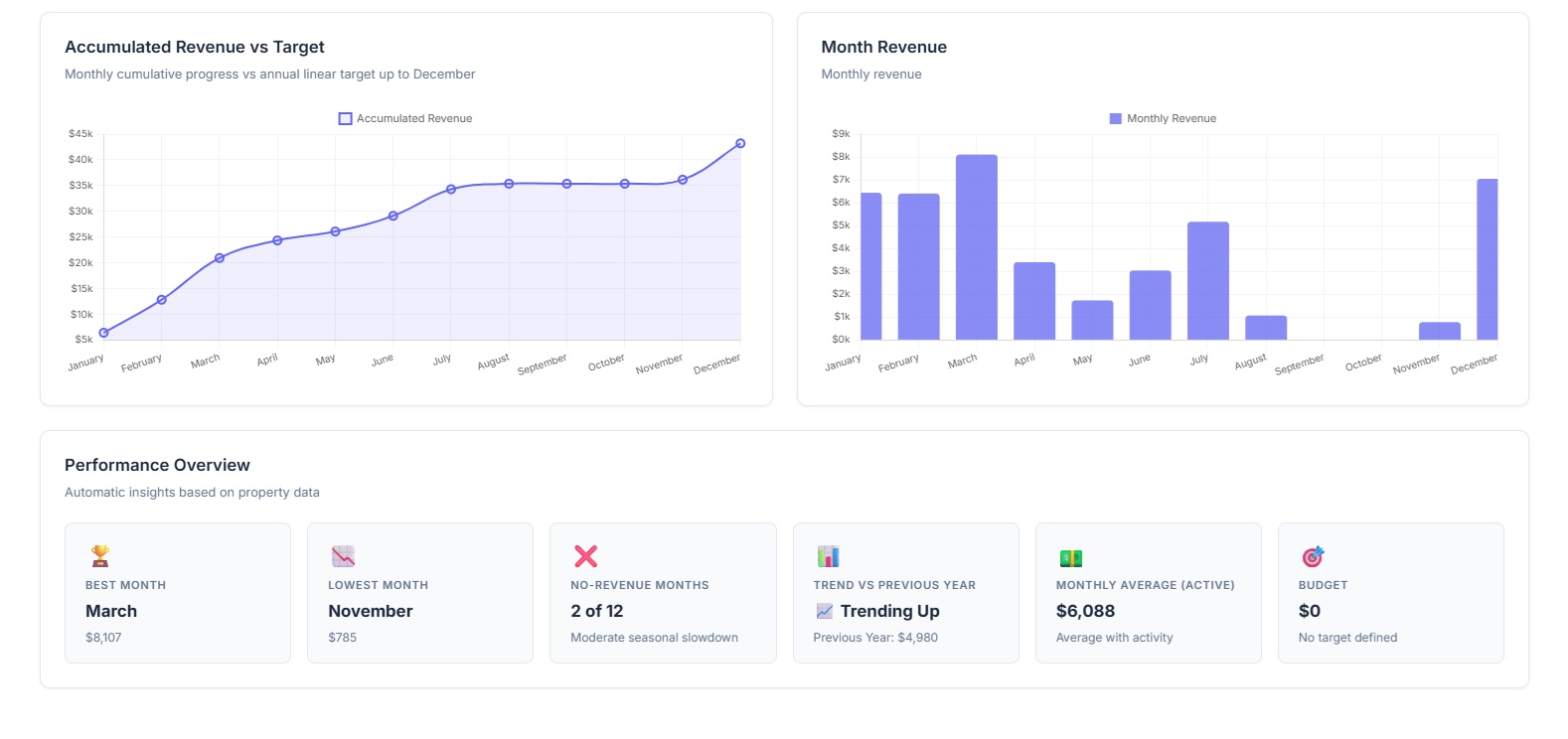Click the declining chart icon in Lowest Month card
Viewport: 1568px width, 739px height.
(343, 556)
